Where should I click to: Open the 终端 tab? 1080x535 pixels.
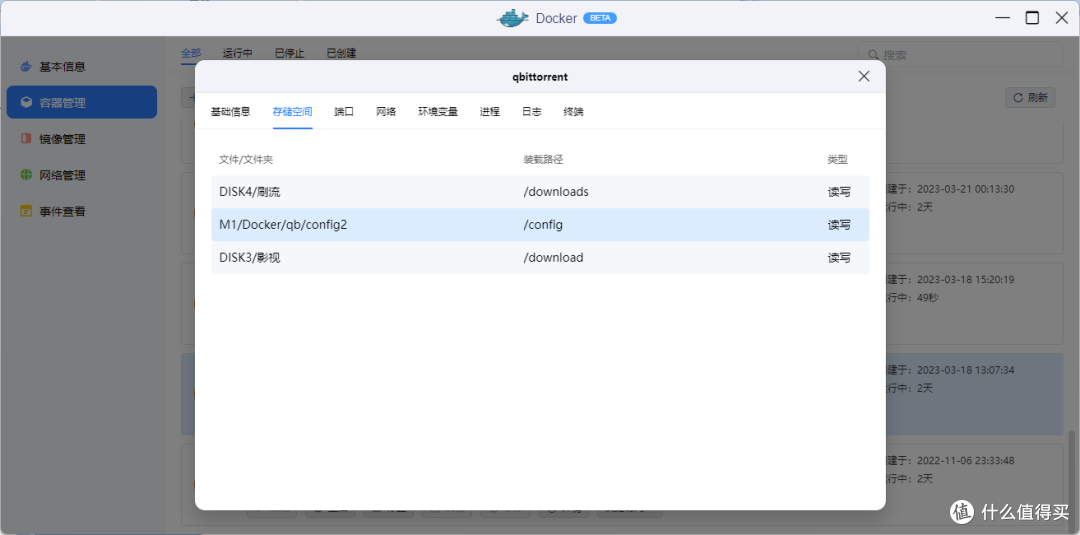(573, 112)
